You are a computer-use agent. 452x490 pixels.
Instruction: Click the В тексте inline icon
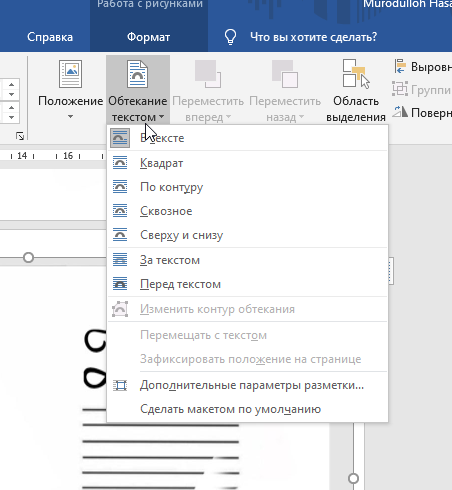tap(120, 138)
